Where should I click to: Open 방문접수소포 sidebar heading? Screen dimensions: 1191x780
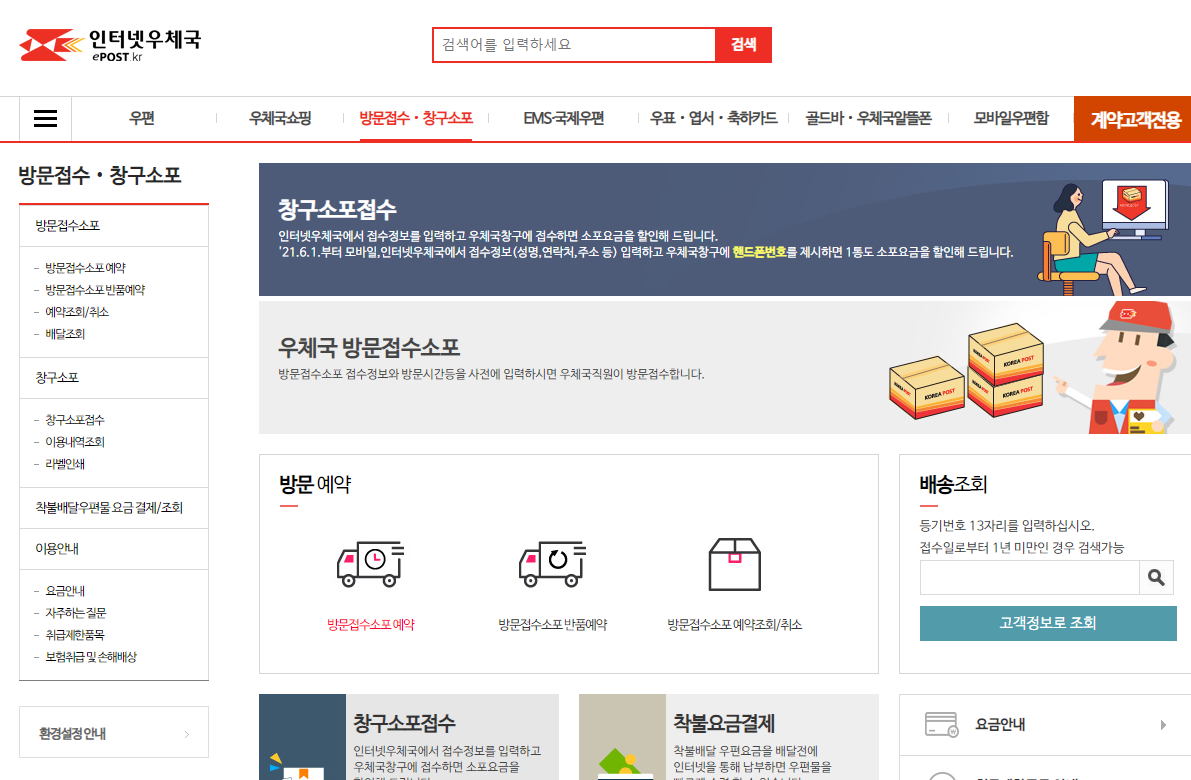point(68,226)
